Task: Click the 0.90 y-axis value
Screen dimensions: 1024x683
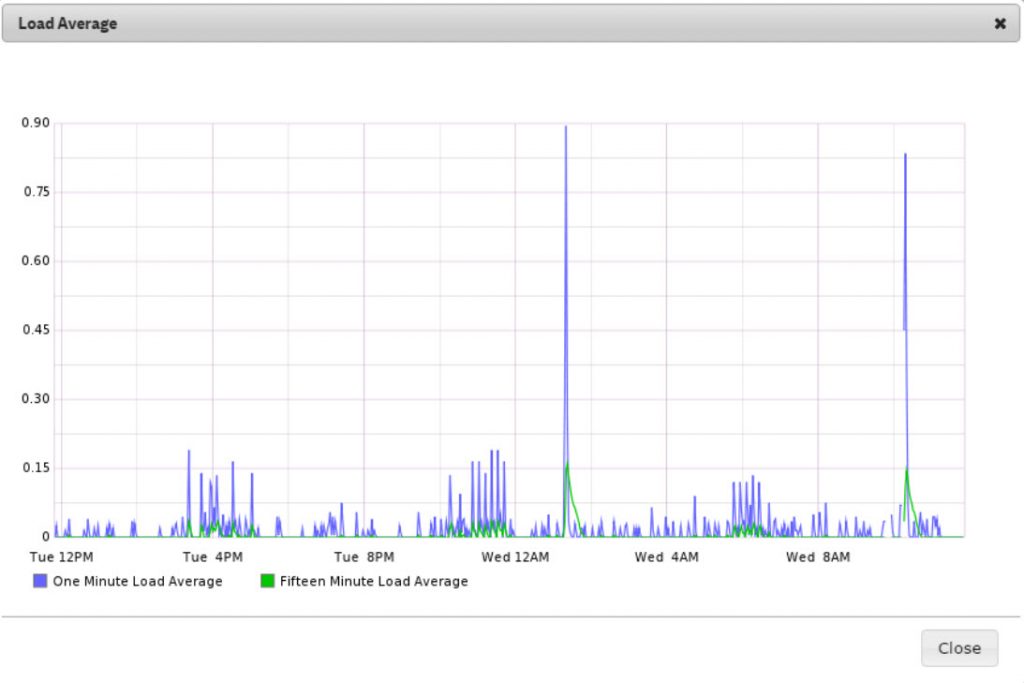Action: click(37, 123)
